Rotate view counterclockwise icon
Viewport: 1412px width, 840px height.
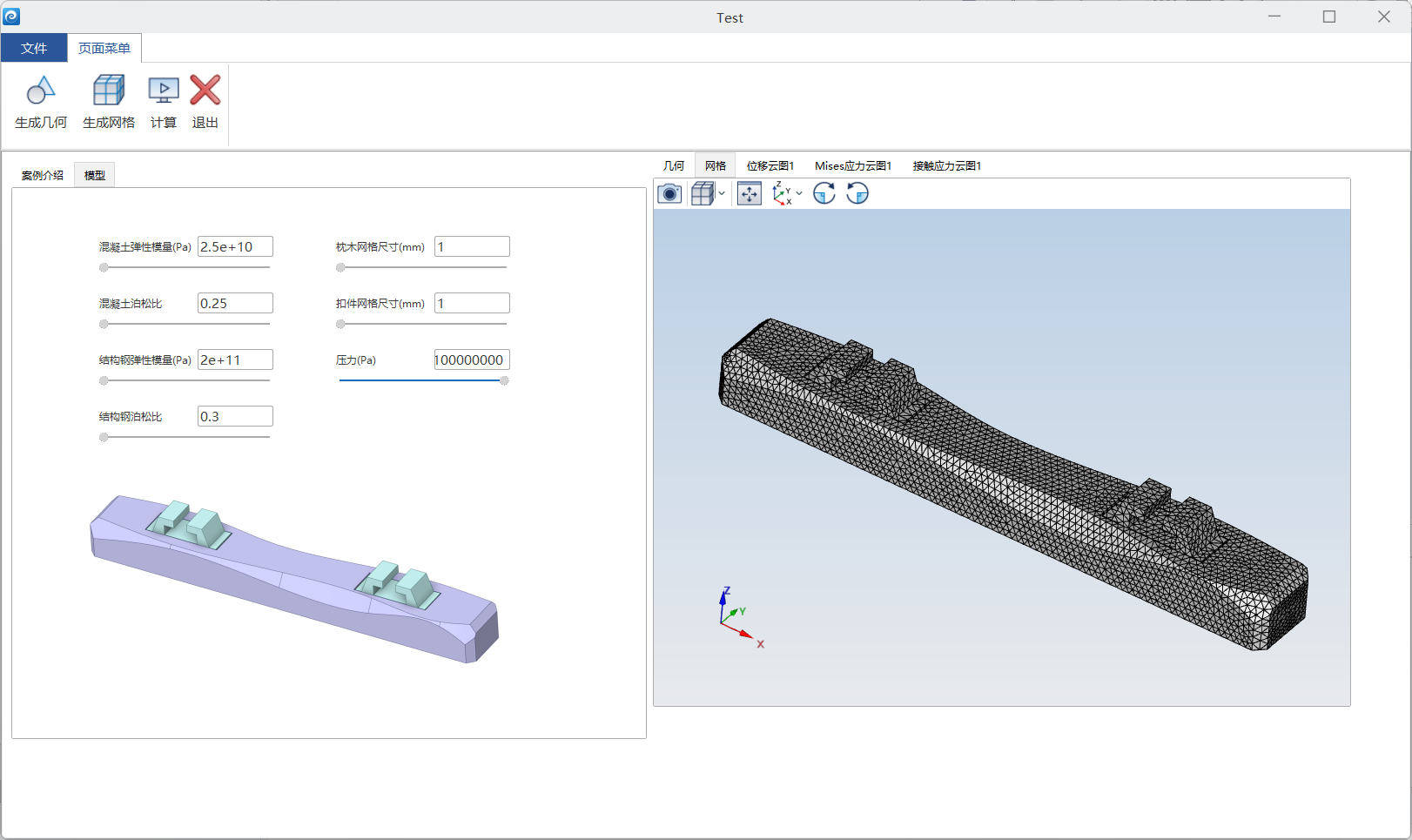857,193
